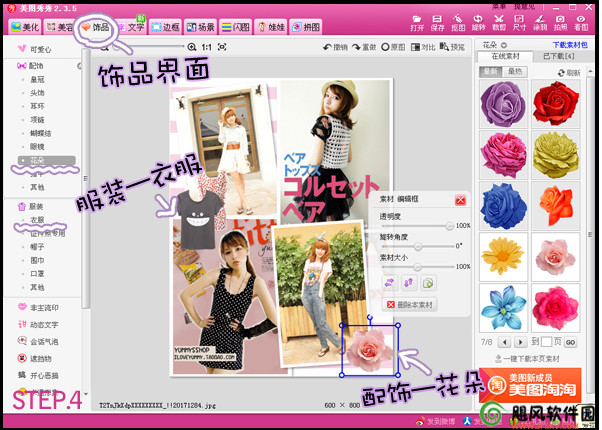The image size is (602, 430).
Task: Open the 非主流印 sticker category
Action: point(45,307)
